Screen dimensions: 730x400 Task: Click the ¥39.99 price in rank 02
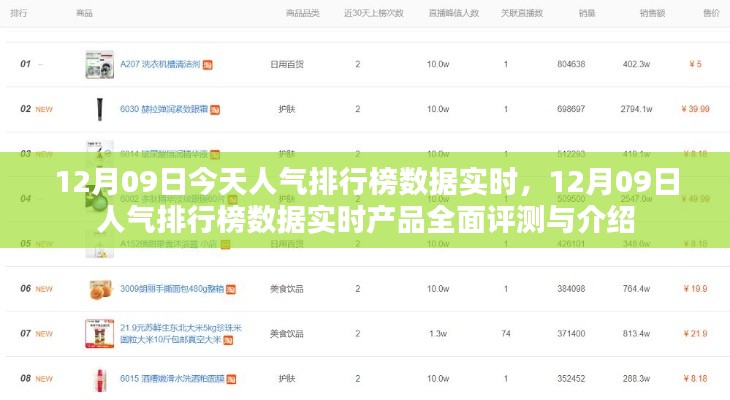click(x=695, y=109)
